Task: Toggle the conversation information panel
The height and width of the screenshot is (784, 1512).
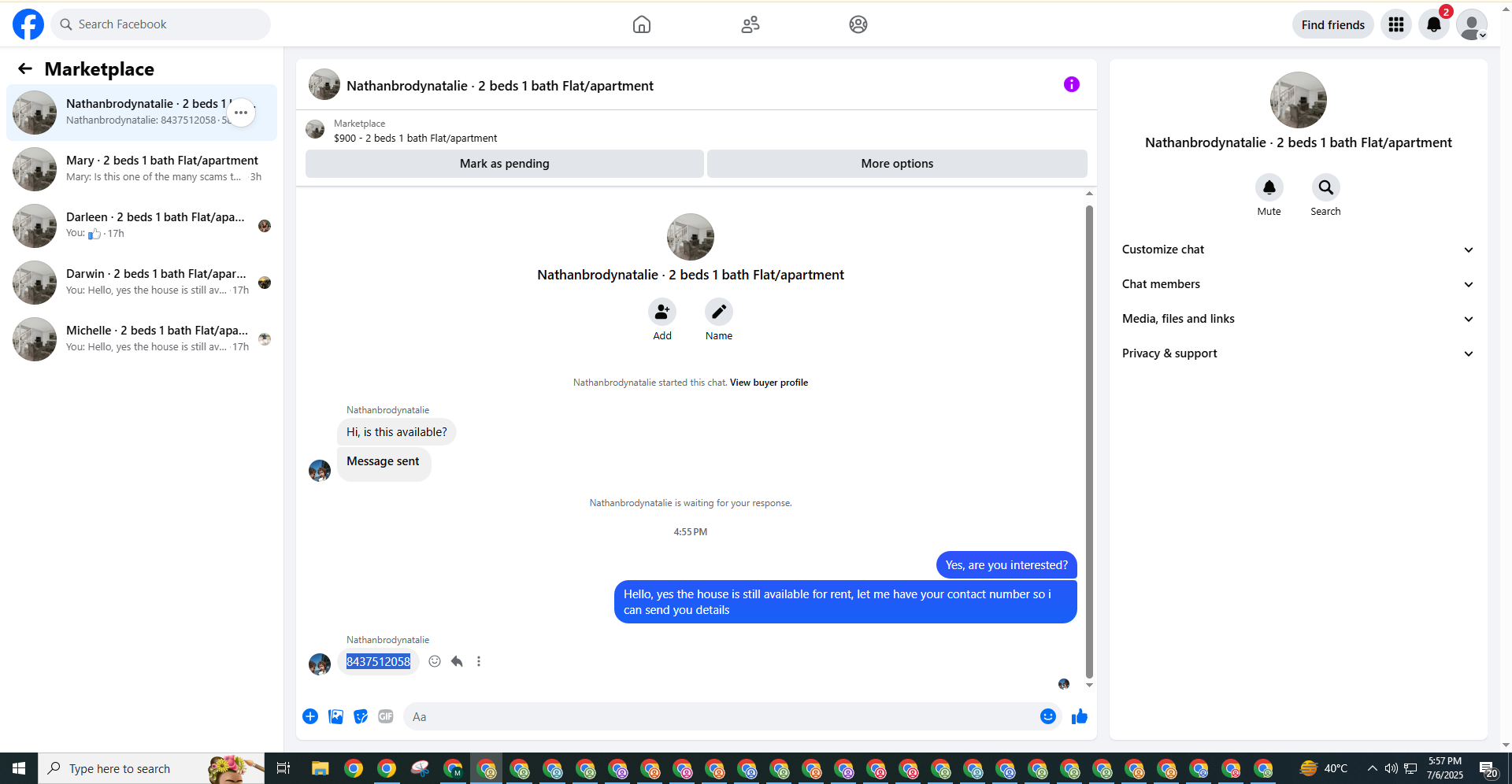Action: click(x=1072, y=84)
